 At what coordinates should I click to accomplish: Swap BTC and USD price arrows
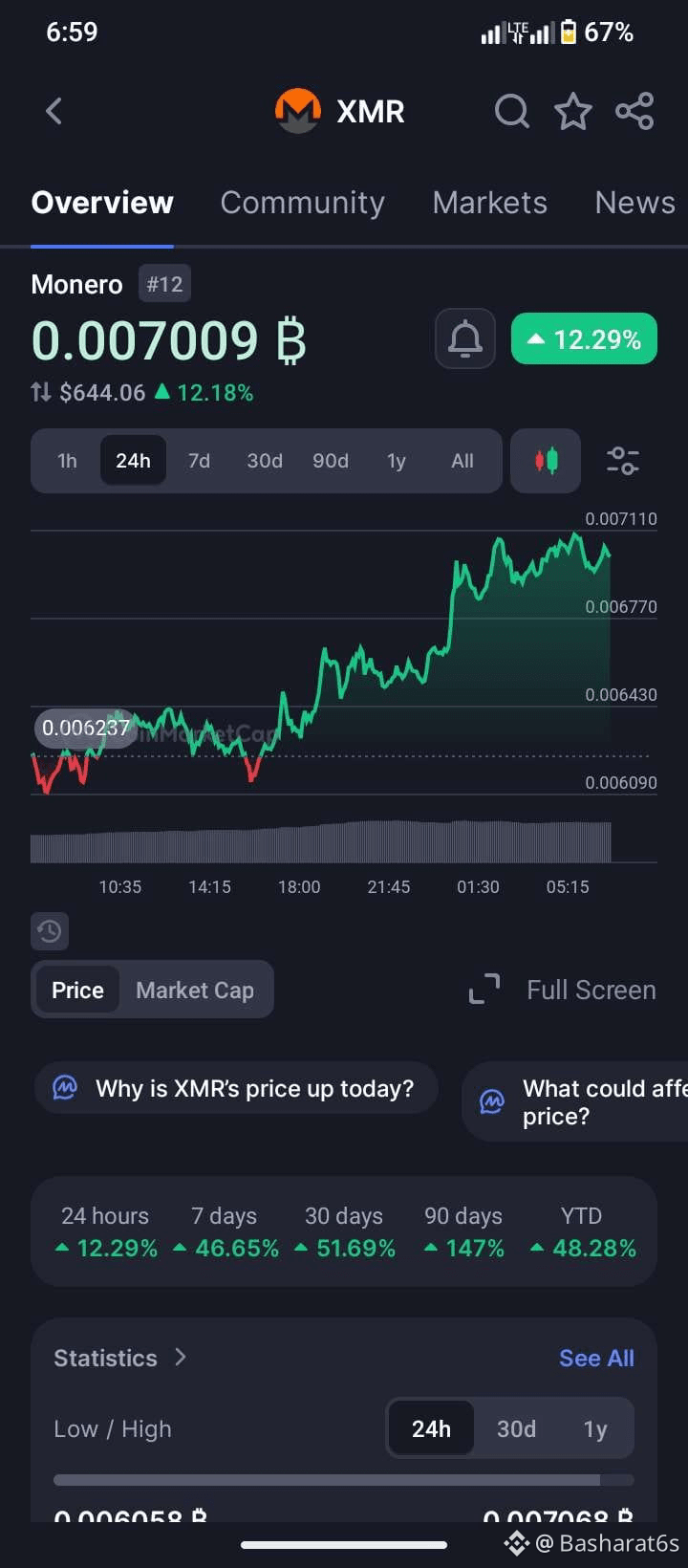tap(41, 392)
